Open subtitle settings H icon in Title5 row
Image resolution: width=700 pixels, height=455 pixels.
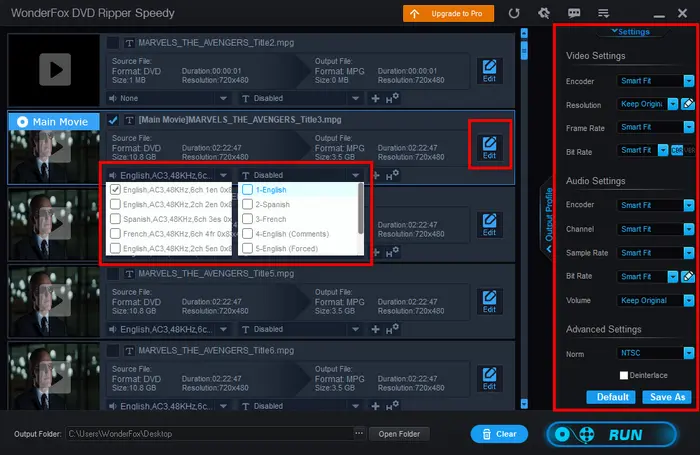tap(392, 329)
